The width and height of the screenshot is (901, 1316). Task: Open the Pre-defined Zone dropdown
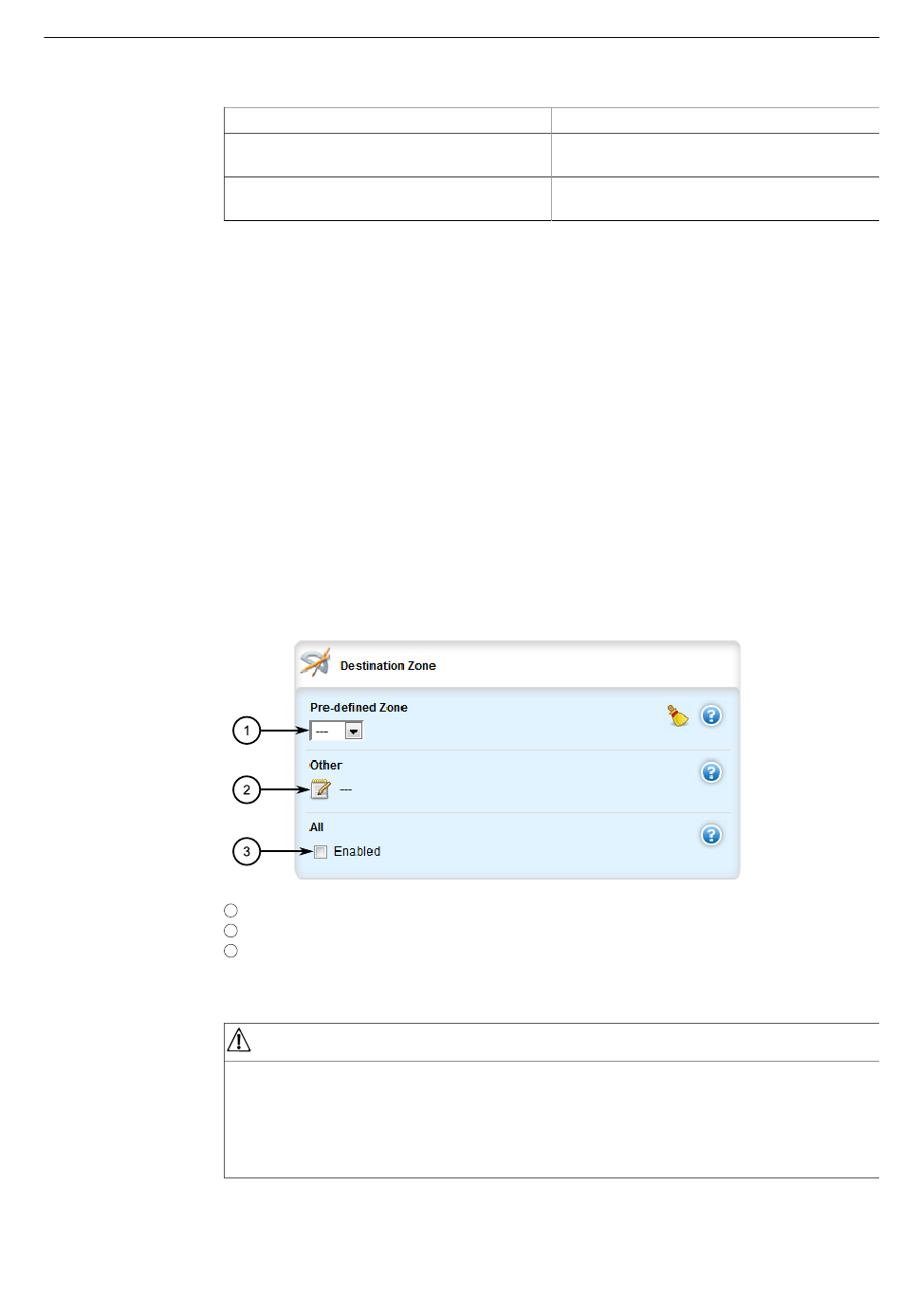pos(337,731)
